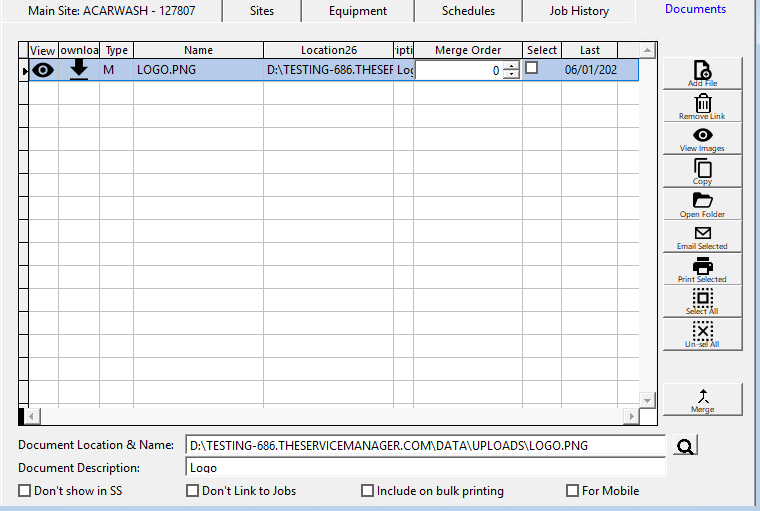760x511 pixels.
Task: Switch to the Equipment tab
Action: (357, 11)
